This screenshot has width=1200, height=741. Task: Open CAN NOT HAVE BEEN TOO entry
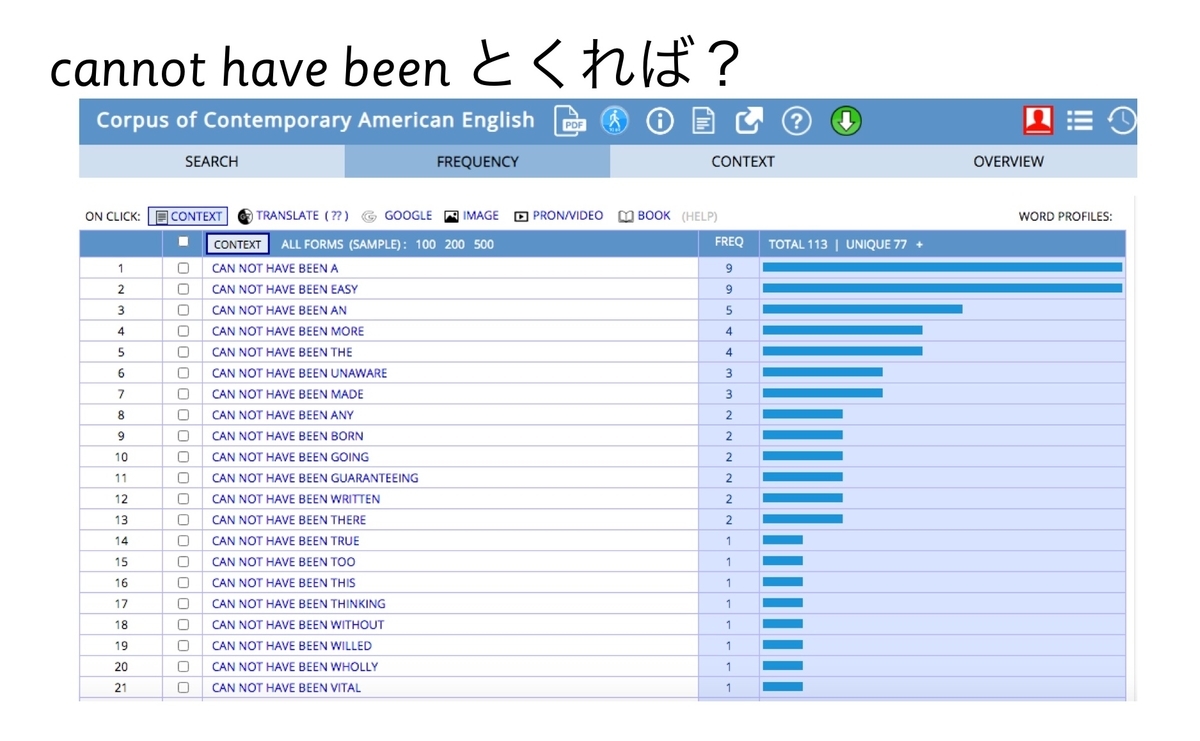pos(284,562)
